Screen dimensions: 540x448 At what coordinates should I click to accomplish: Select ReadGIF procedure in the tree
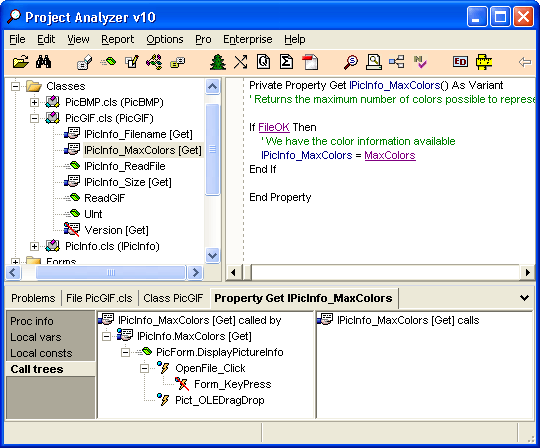[105, 198]
